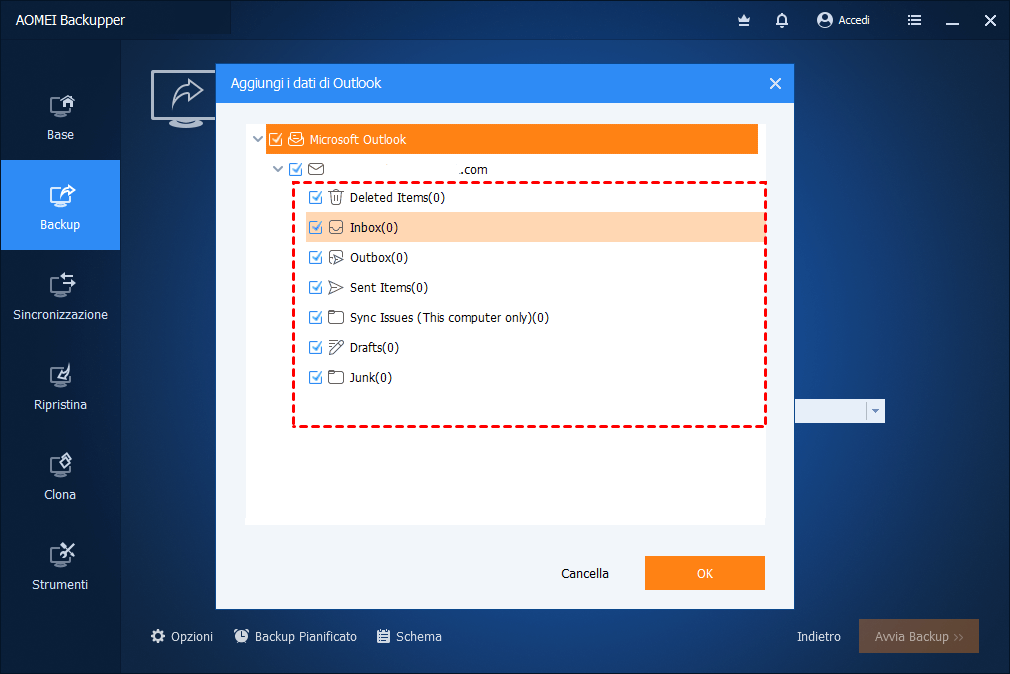Collapse the email account tree node
The image size is (1010, 674).
tap(278, 169)
